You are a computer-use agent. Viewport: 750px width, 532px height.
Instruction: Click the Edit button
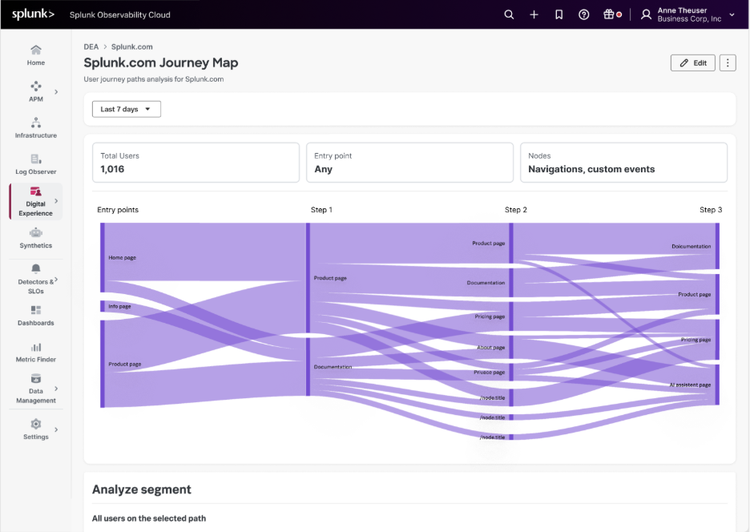[x=693, y=63]
